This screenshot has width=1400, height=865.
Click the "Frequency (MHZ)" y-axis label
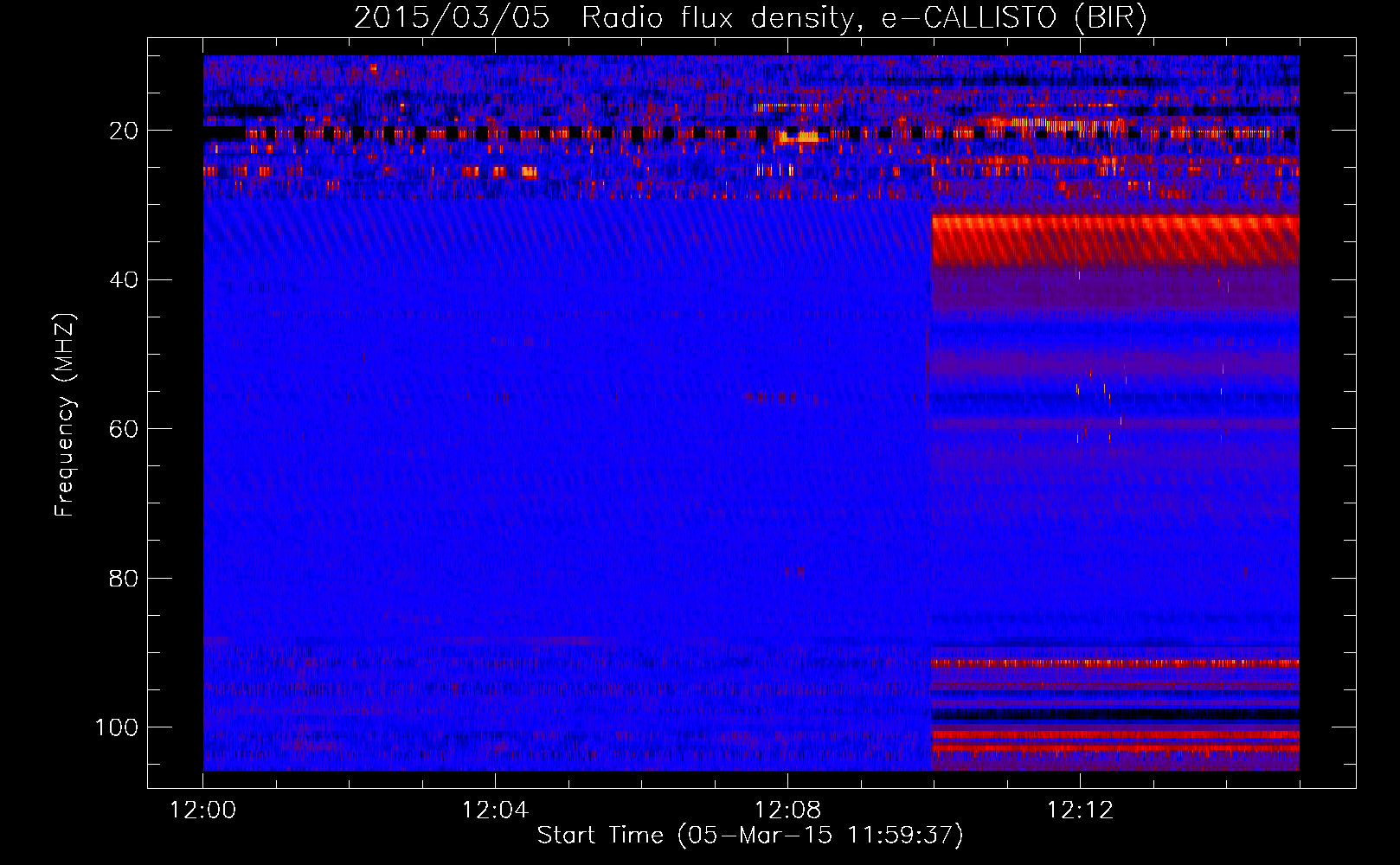tap(65, 415)
